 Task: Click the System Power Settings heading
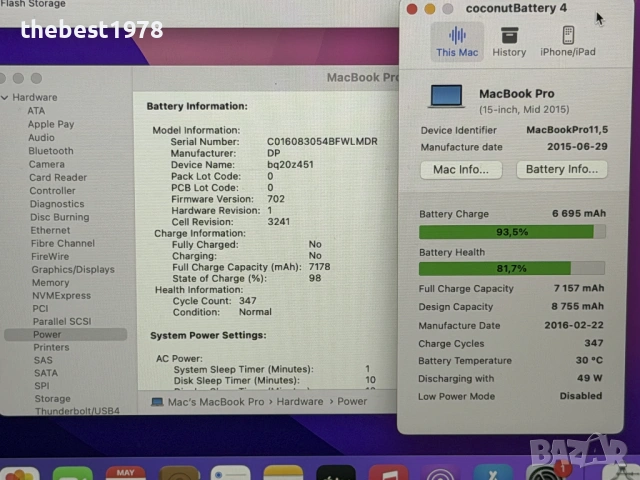(x=208, y=335)
